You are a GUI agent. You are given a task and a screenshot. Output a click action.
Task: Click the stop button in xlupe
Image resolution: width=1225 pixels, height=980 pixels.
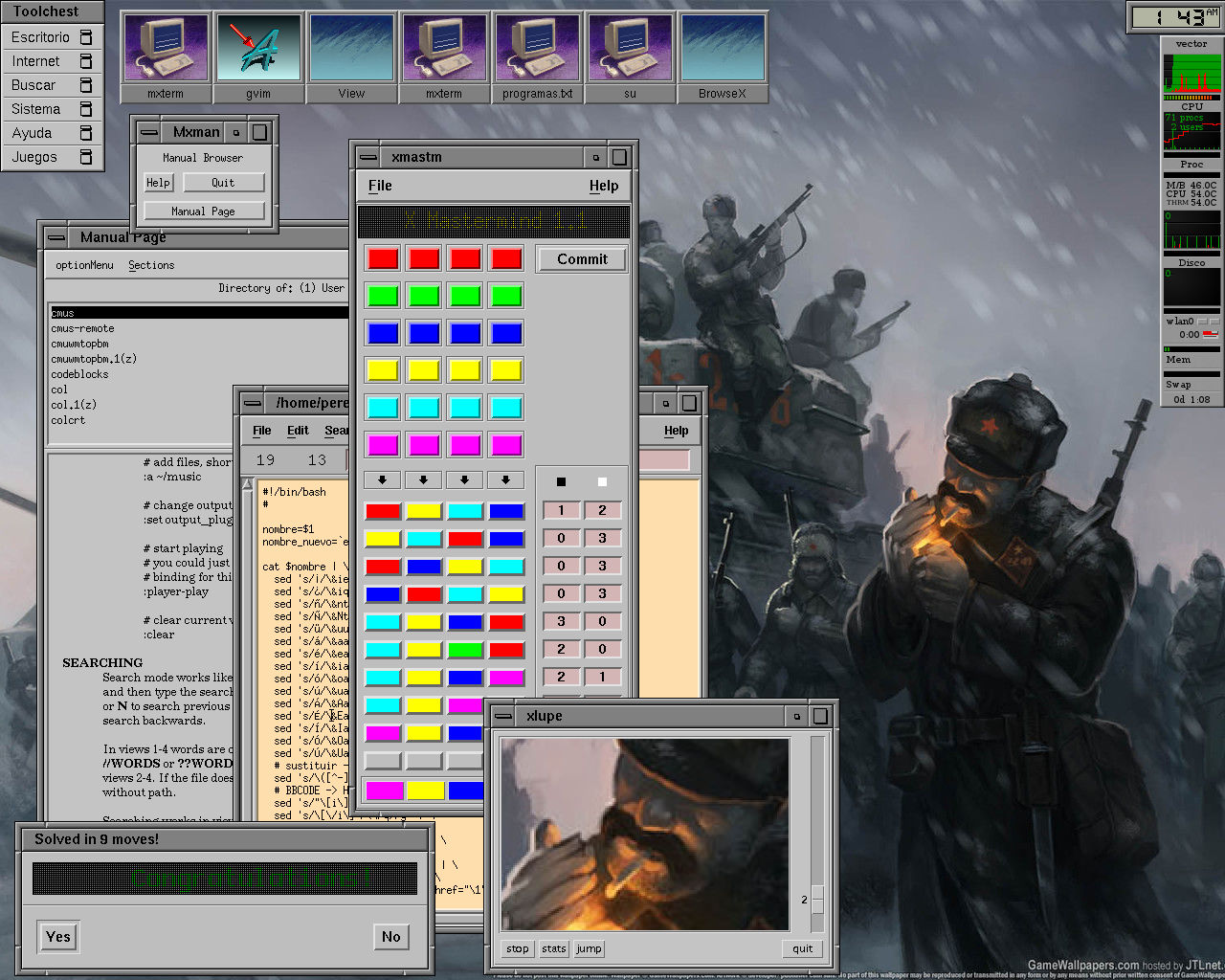pyautogui.click(x=518, y=948)
